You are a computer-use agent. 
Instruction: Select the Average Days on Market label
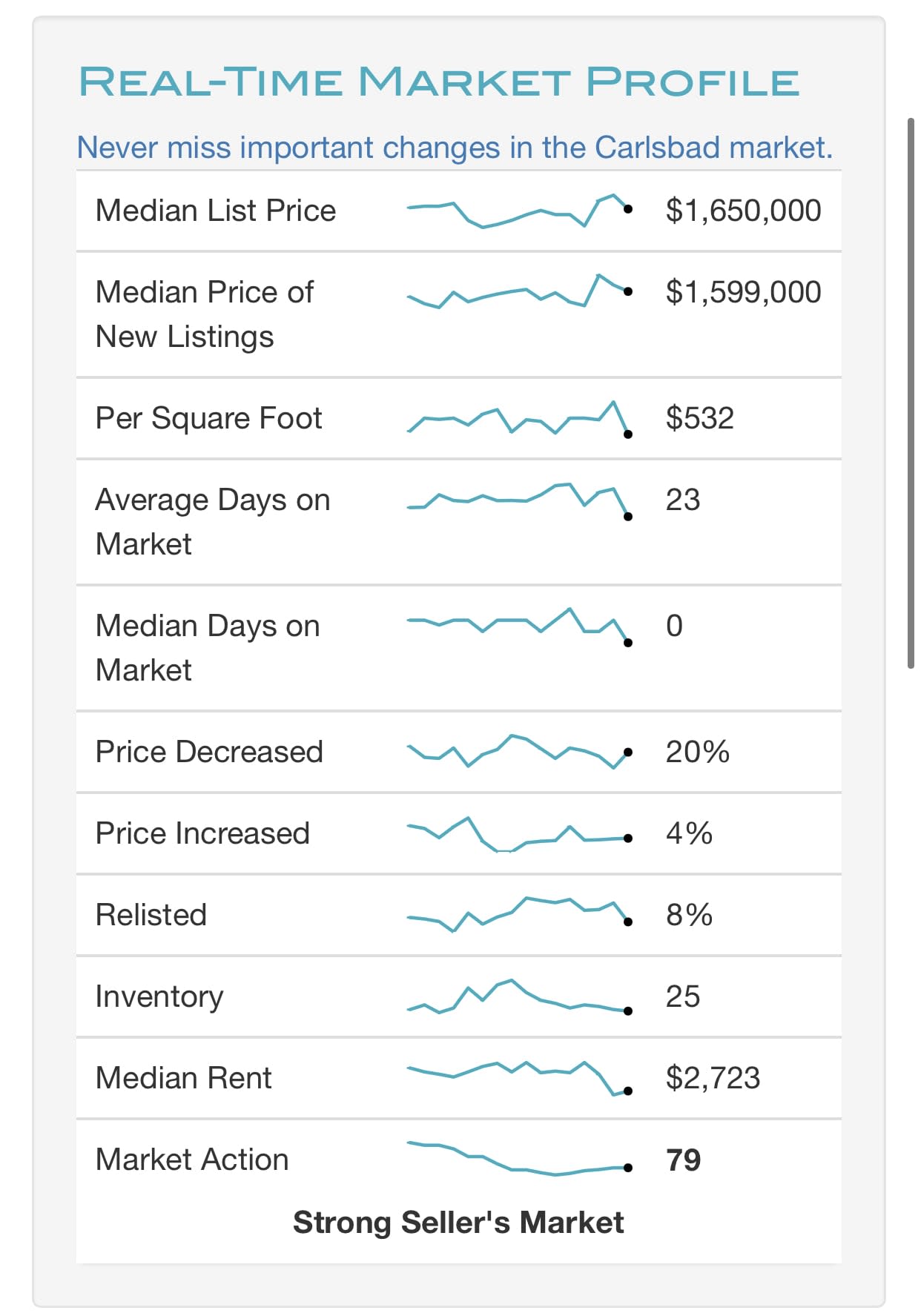(213, 522)
